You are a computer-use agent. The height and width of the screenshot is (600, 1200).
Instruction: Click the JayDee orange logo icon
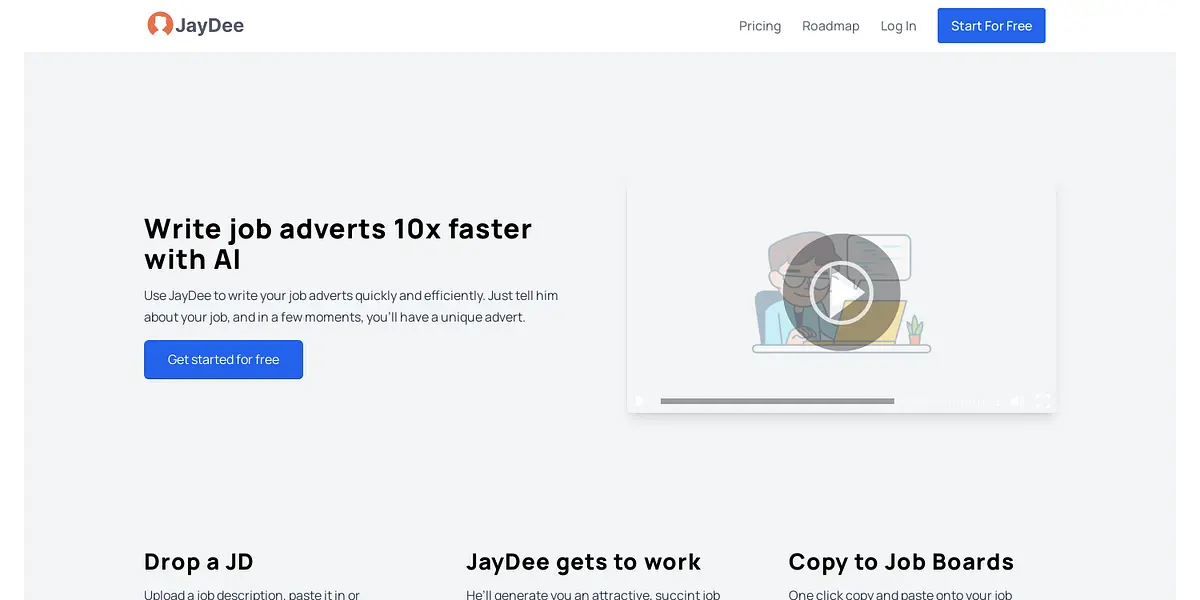click(159, 25)
